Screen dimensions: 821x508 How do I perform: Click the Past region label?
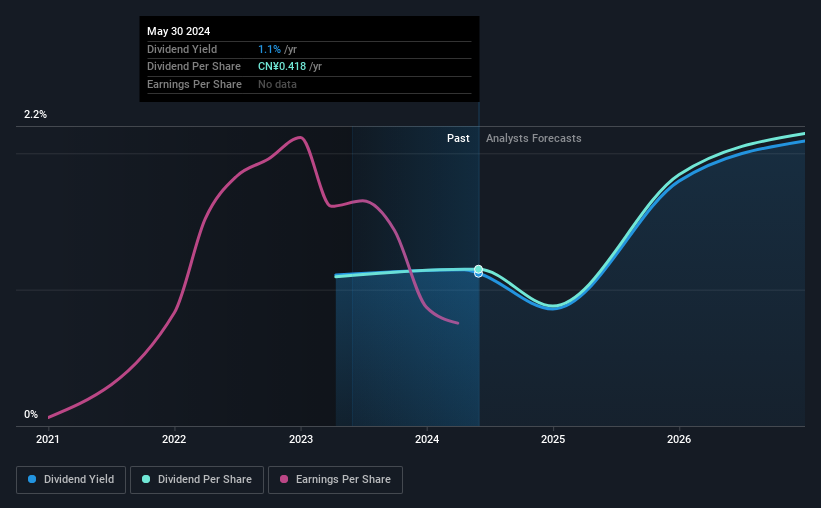[458, 138]
